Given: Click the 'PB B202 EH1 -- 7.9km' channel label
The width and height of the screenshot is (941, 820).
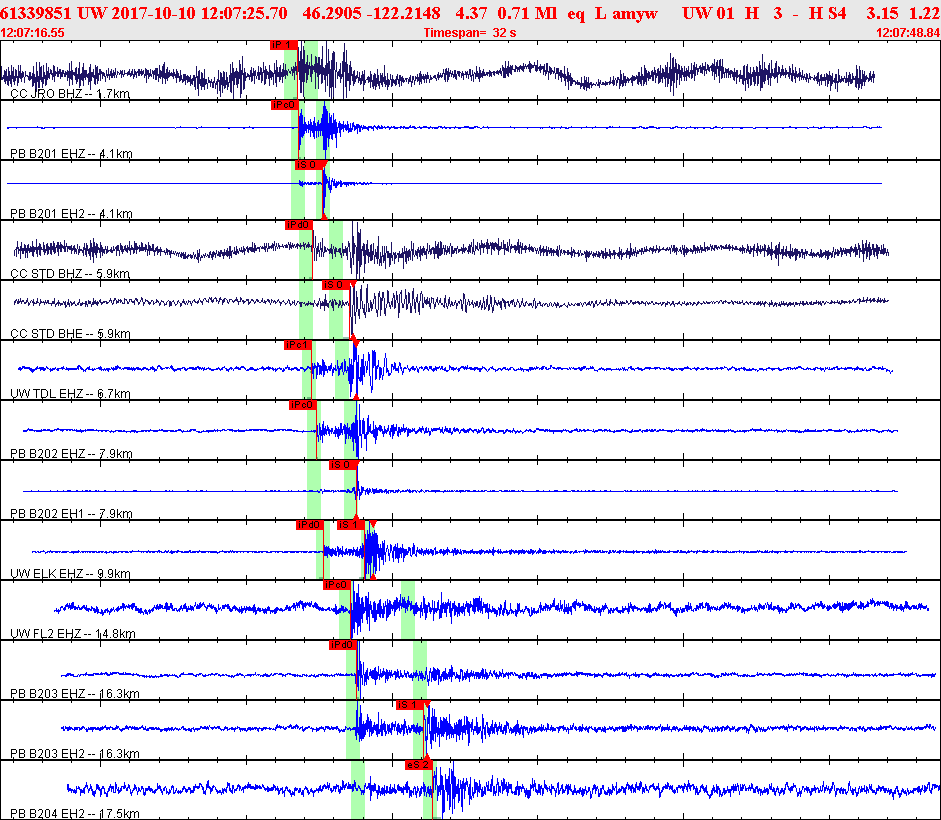Looking at the screenshot, I should point(71,514).
